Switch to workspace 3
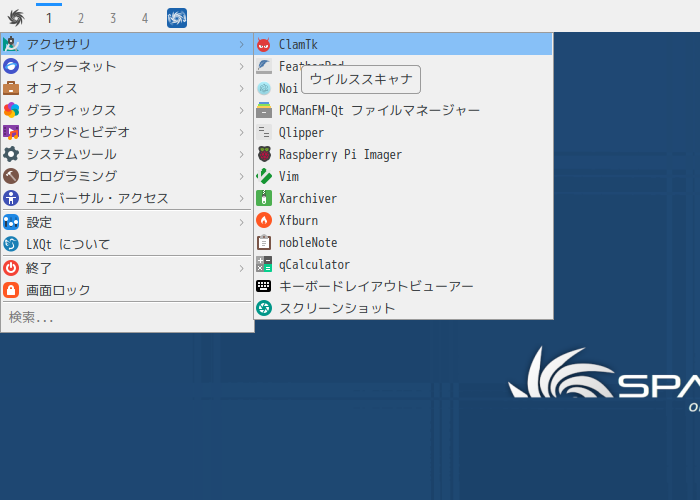This screenshot has width=700, height=500. tap(113, 18)
